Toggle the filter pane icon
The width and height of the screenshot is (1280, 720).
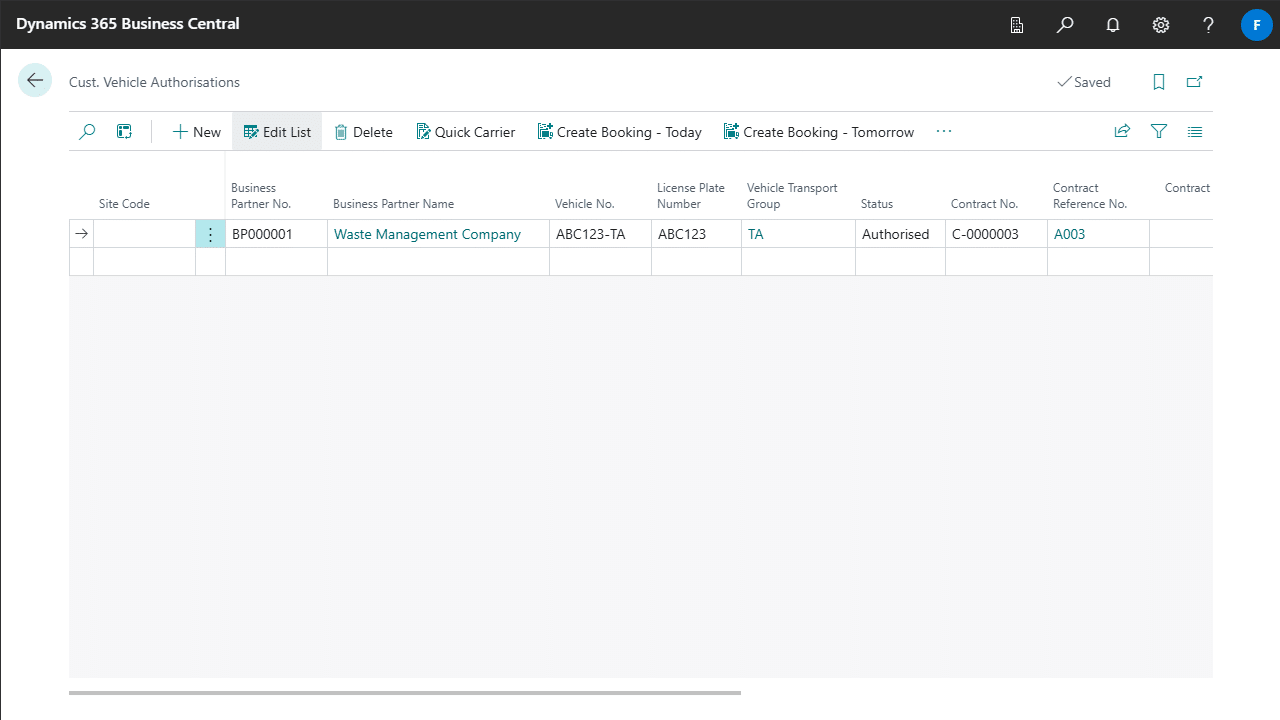coord(1159,131)
